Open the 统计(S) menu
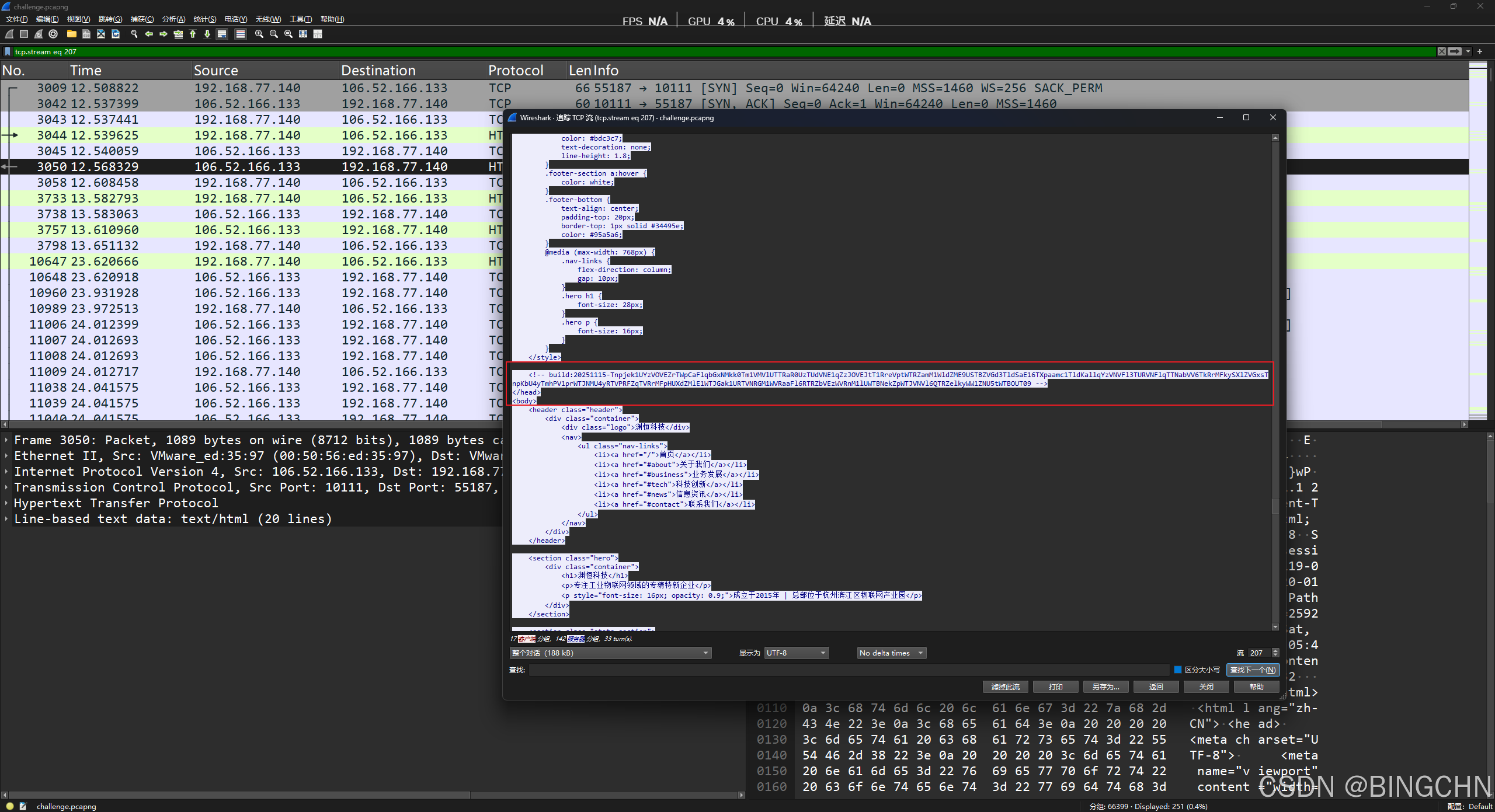This screenshot has height=812, width=1495. pos(204,19)
